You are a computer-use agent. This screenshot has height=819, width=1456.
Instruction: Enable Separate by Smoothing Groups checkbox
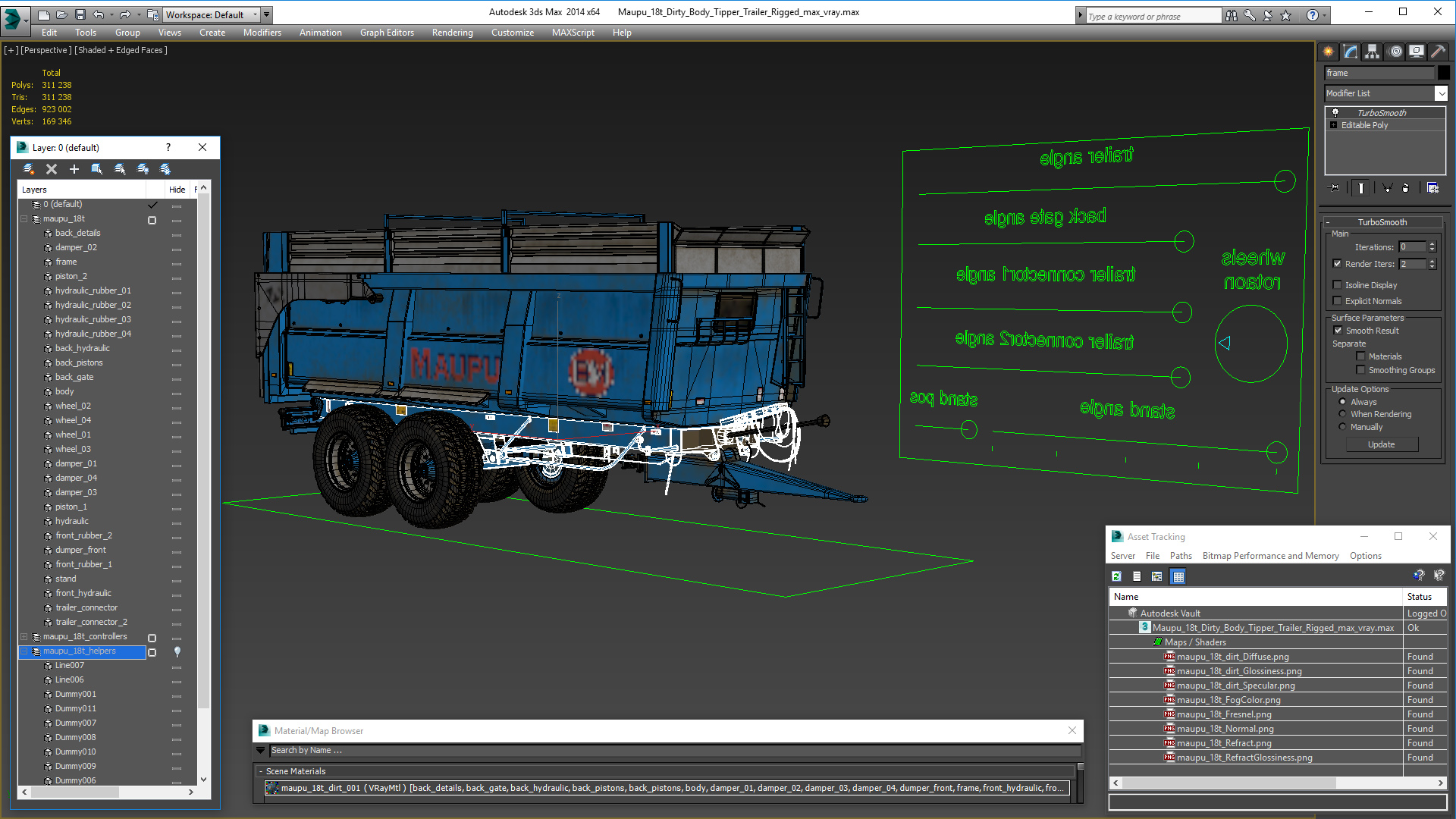1361,370
